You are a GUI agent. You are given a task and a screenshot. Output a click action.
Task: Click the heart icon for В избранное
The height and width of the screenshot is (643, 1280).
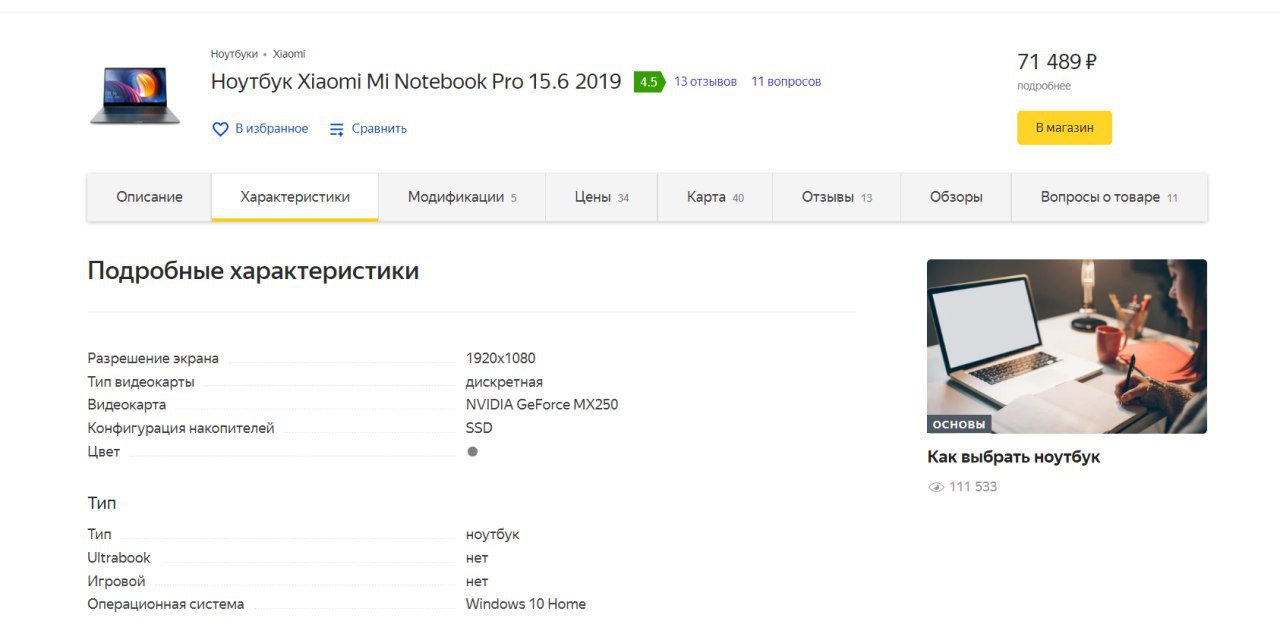point(220,129)
